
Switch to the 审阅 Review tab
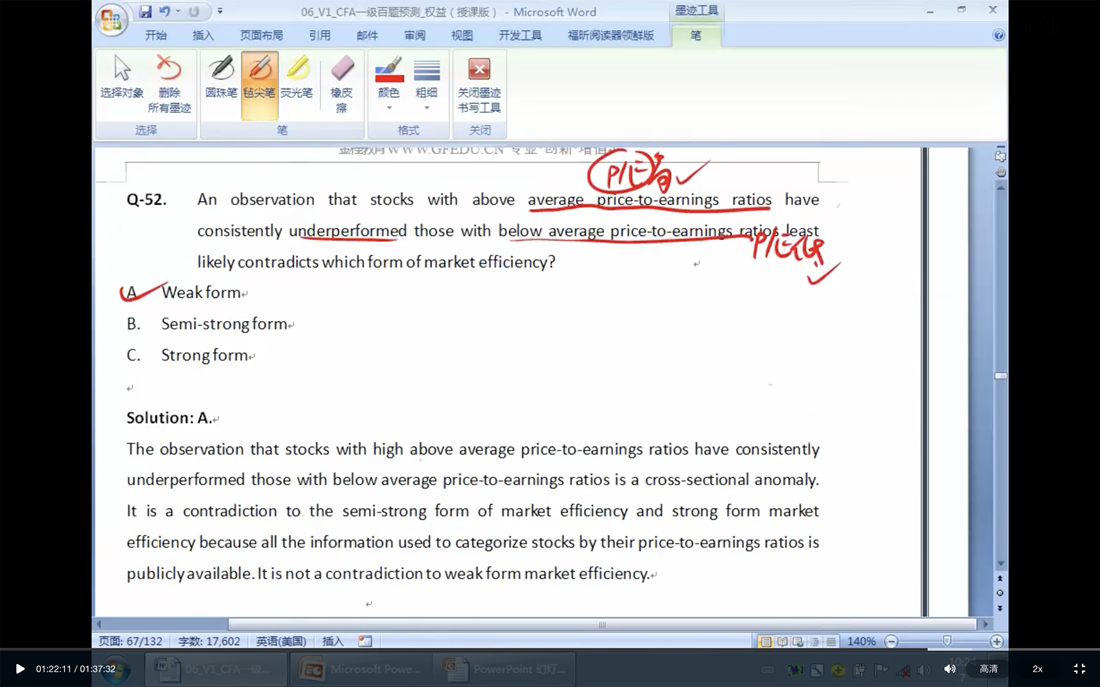point(415,35)
